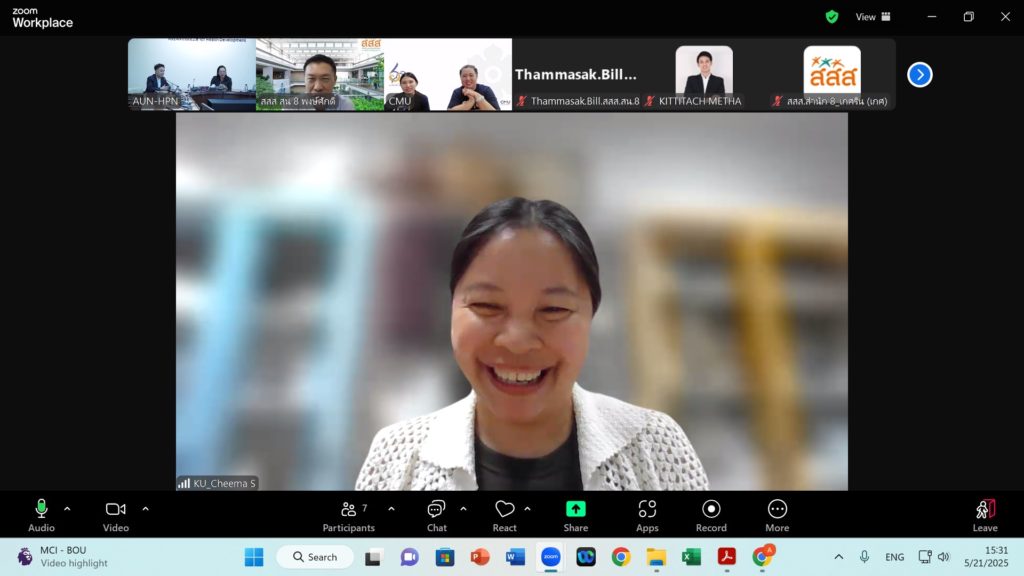1024x576 pixels.
Task: Expand audio options arrow
Action: pos(67,509)
